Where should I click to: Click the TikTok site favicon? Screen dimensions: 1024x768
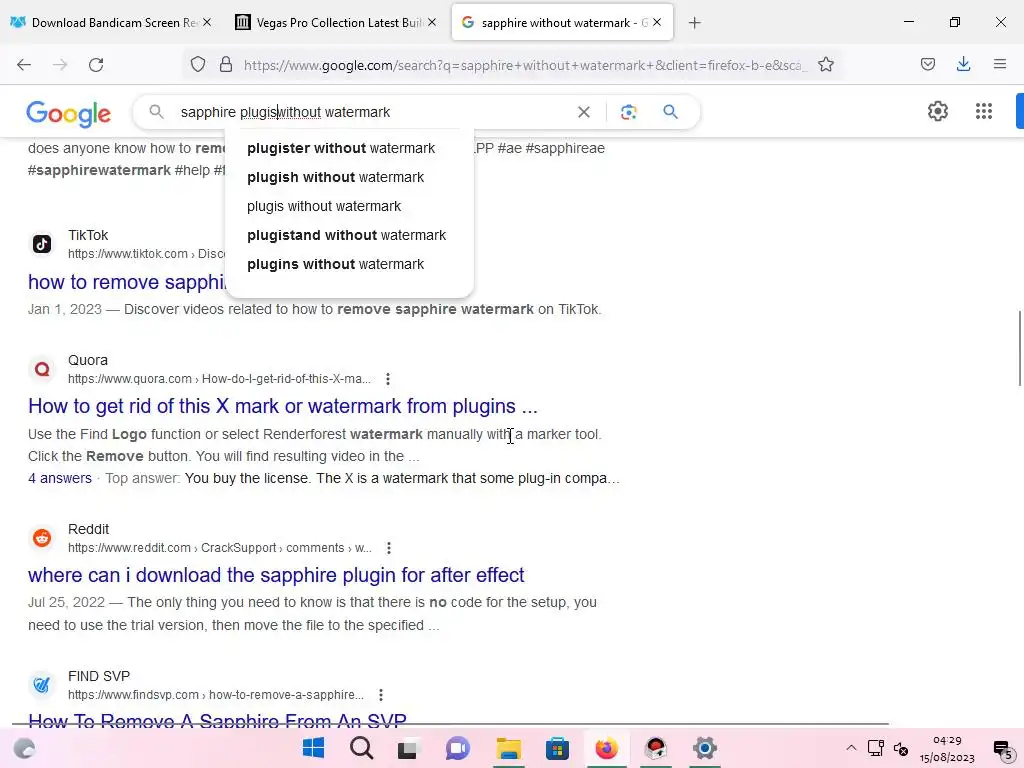pyautogui.click(x=42, y=244)
